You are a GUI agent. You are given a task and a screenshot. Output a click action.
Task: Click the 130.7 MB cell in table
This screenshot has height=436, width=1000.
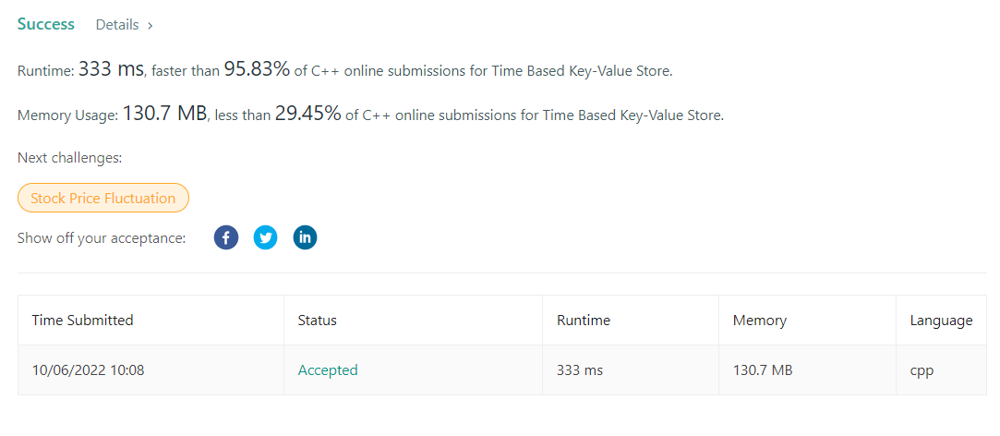(x=763, y=370)
